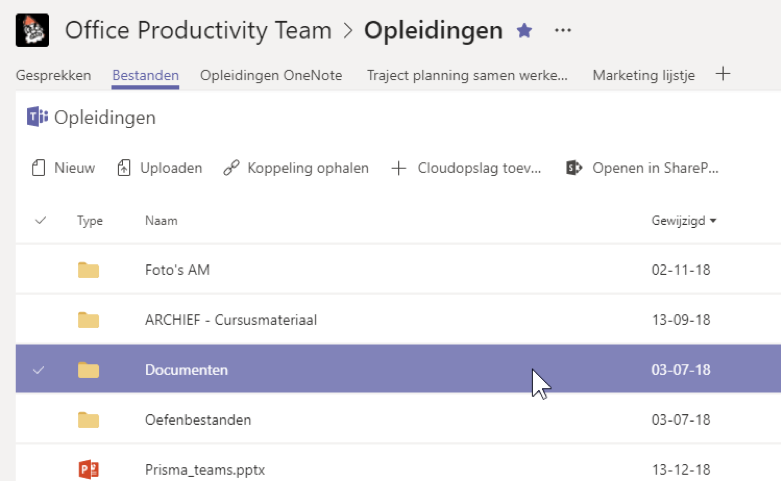Switch to the Gesprekken tab
Image resolution: width=781 pixels, height=481 pixels.
53,75
